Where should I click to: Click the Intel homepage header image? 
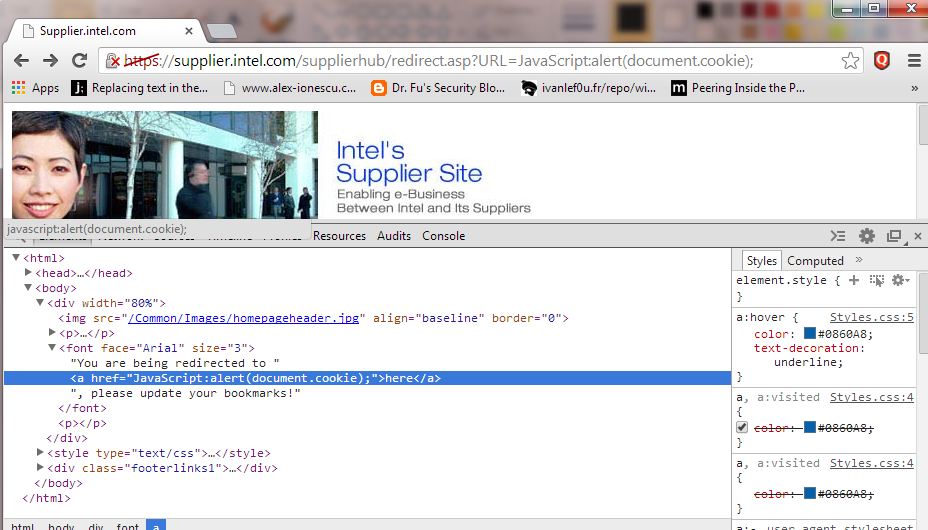[165, 164]
